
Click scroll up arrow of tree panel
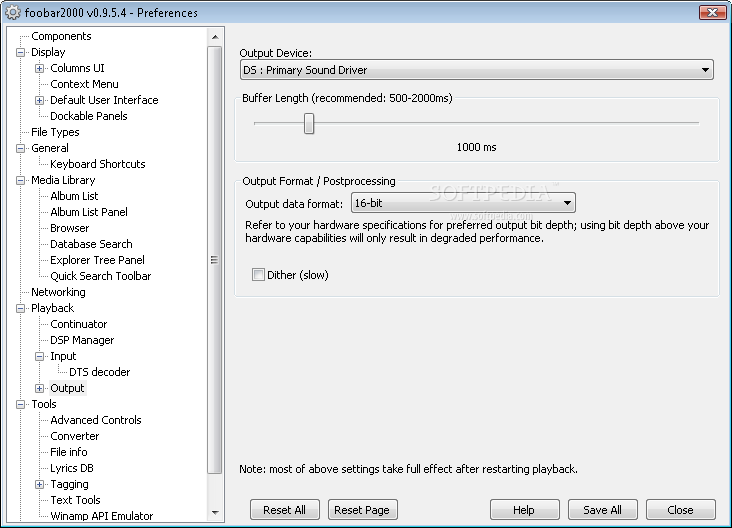(x=215, y=37)
